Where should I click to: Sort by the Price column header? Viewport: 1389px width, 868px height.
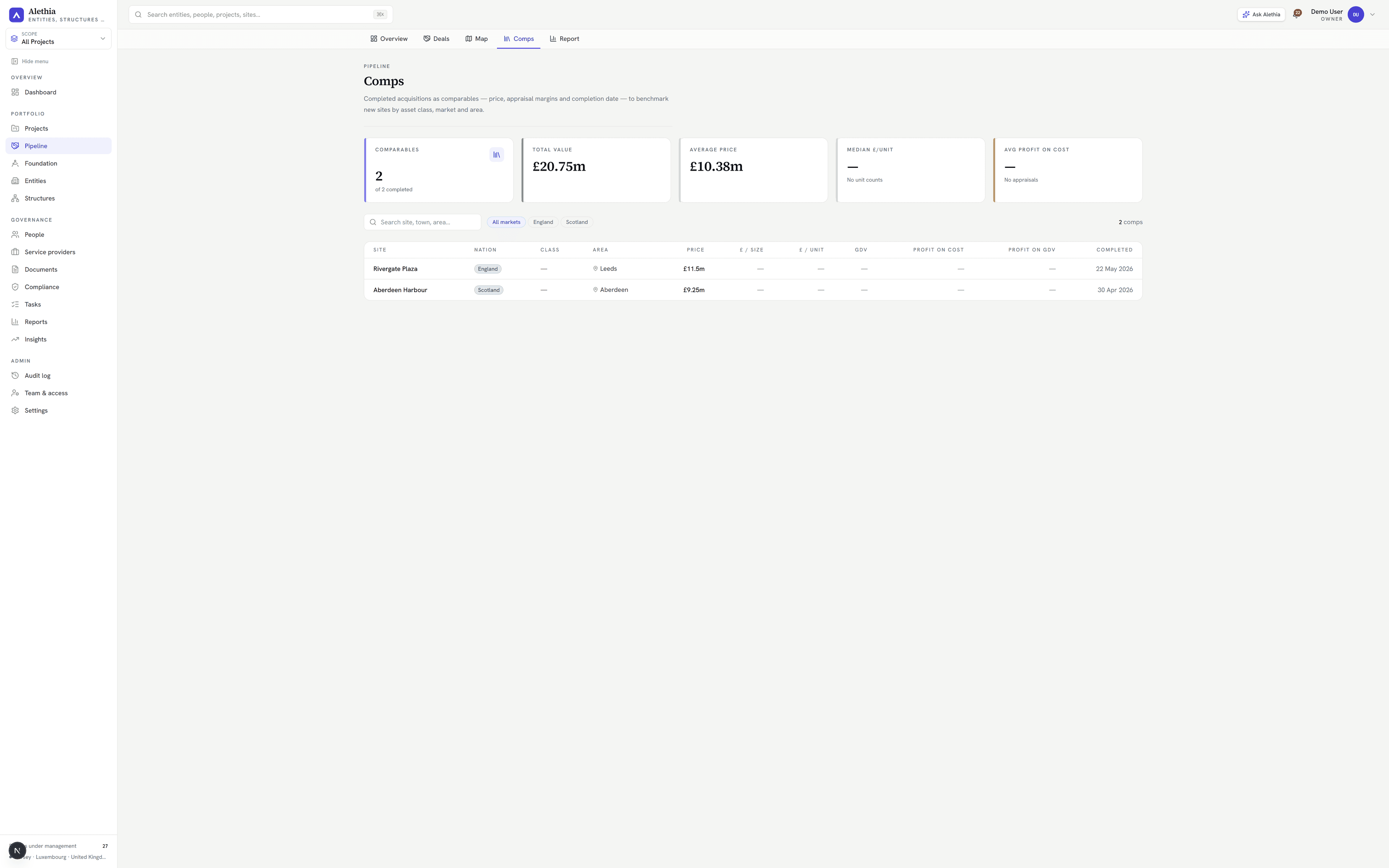point(696,250)
